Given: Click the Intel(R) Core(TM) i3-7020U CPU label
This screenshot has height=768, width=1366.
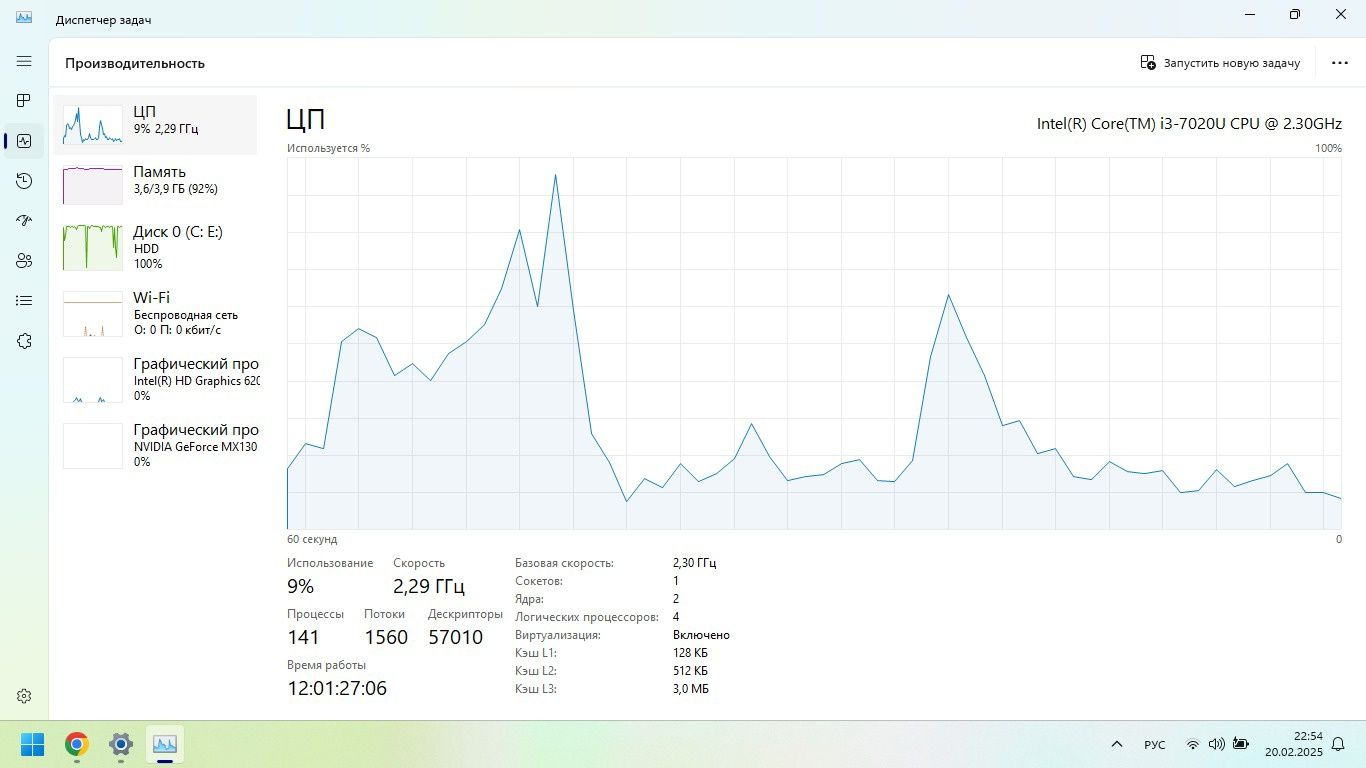Looking at the screenshot, I should coord(1189,124).
